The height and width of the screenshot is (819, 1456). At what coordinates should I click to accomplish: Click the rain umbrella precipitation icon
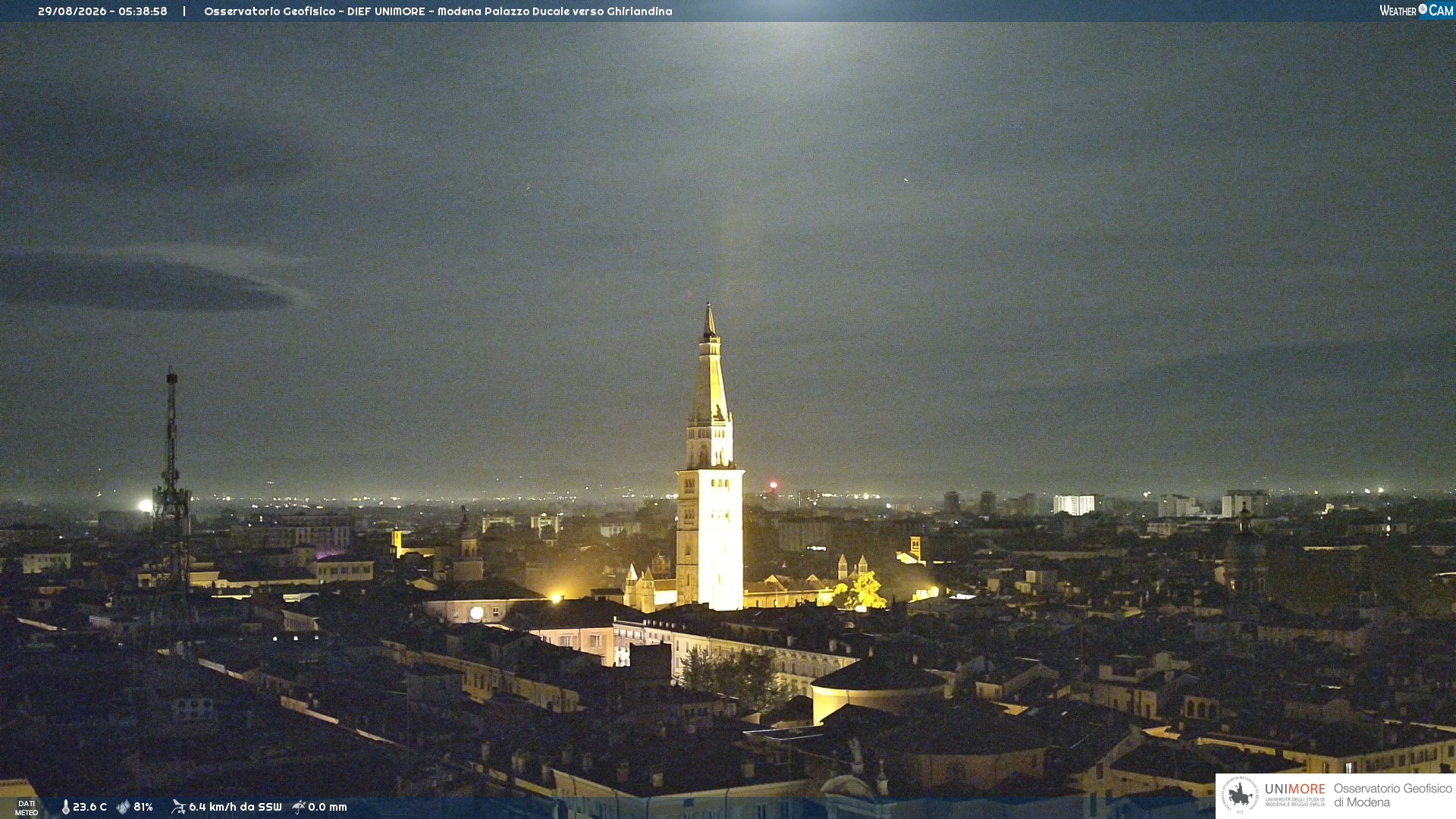tap(299, 807)
